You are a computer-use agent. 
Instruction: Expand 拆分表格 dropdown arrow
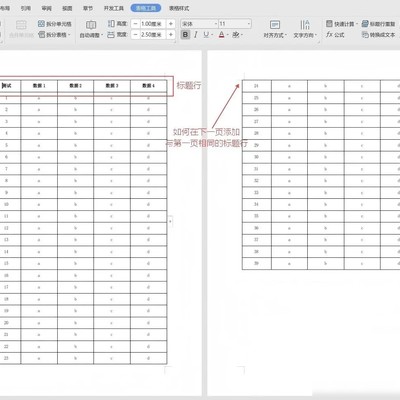tap(69, 35)
